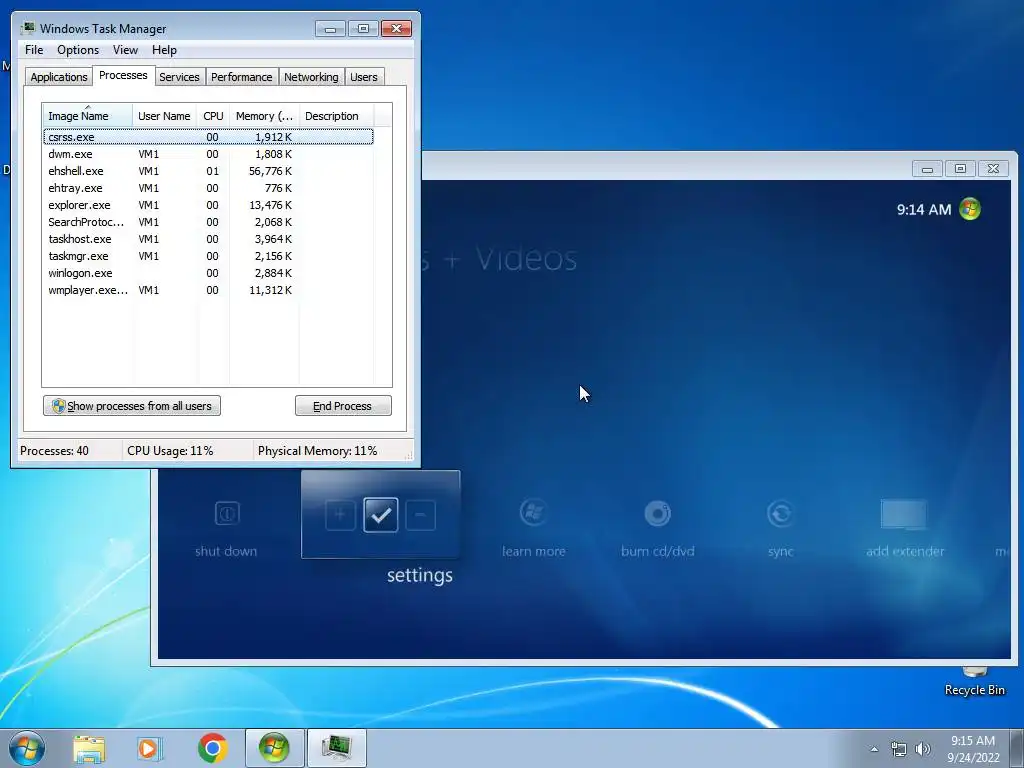Viewport: 1024px width, 768px height.
Task: Click the Windows Start orb
Action: 27,748
